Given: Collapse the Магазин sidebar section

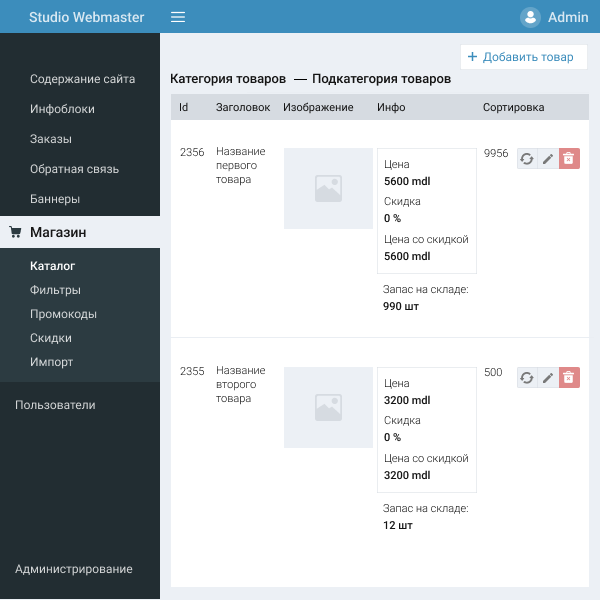Looking at the screenshot, I should [x=58, y=232].
